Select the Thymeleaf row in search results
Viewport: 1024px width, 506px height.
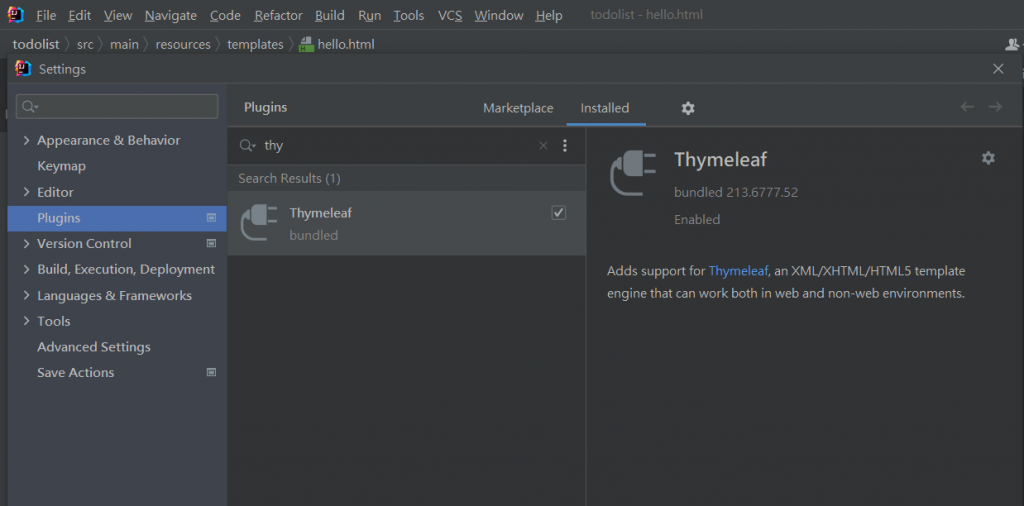pos(406,223)
